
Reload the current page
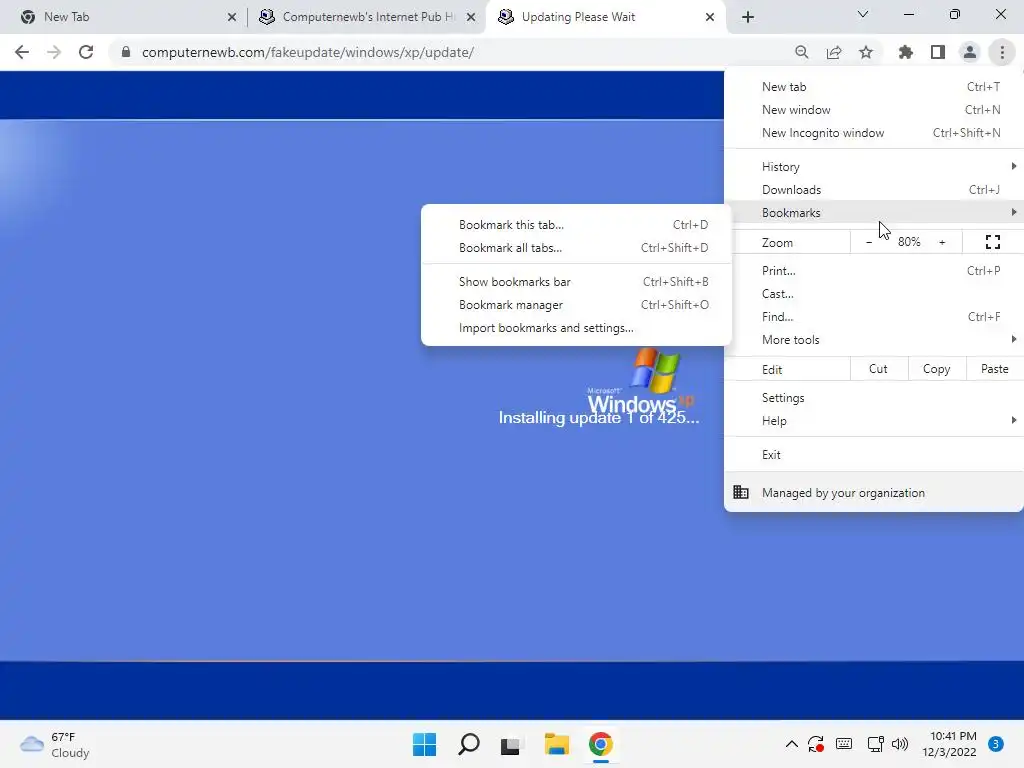[x=86, y=52]
